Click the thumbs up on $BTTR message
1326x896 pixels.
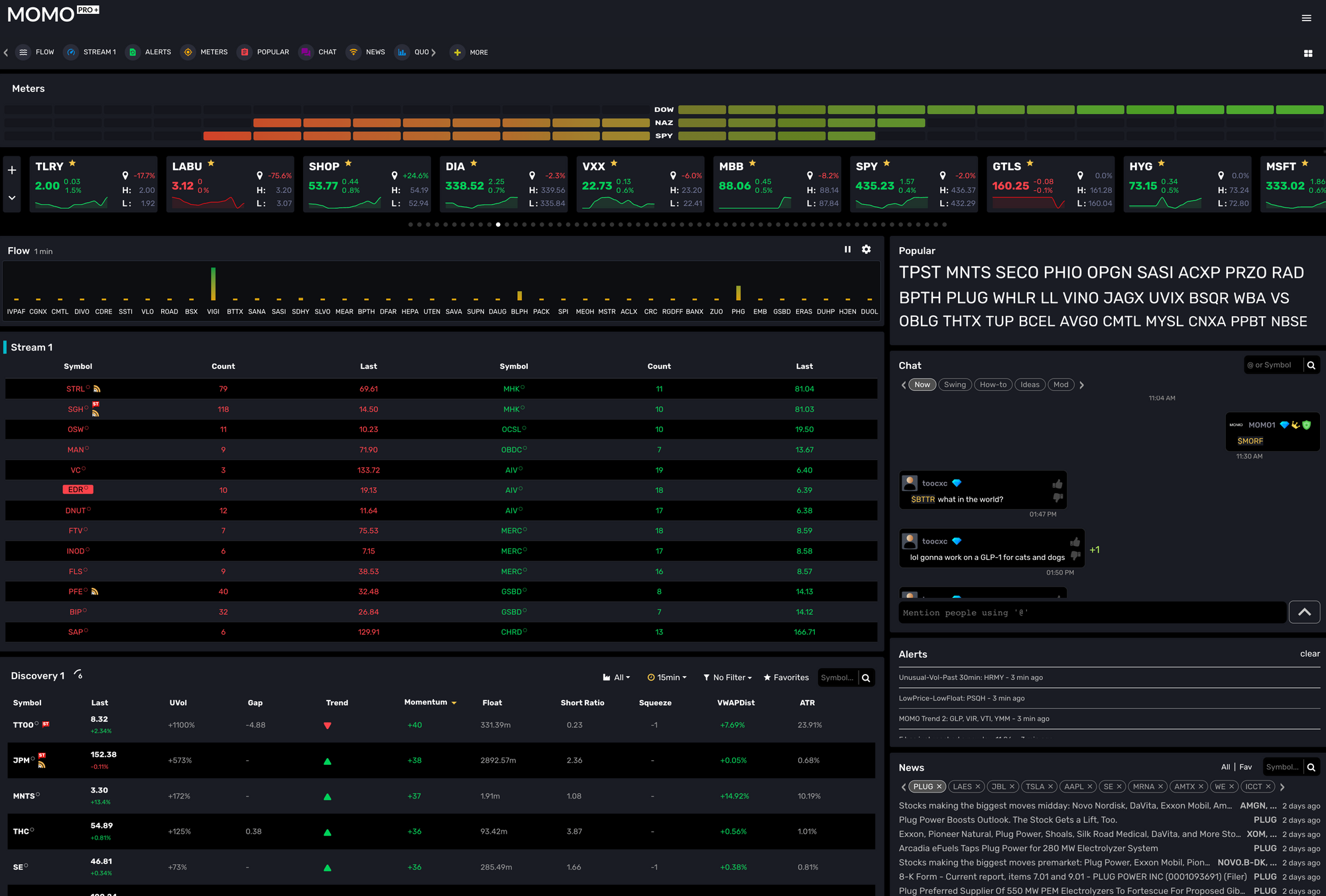click(1057, 484)
